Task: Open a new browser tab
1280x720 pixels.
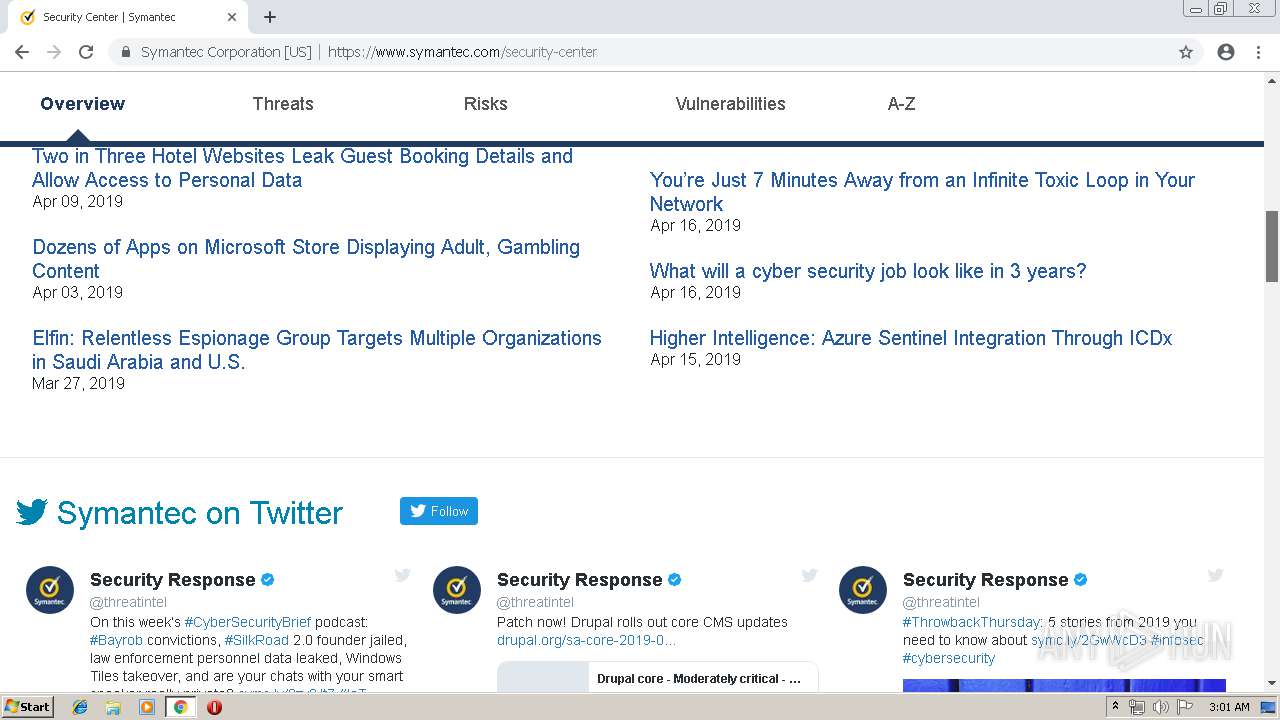Action: (x=270, y=17)
